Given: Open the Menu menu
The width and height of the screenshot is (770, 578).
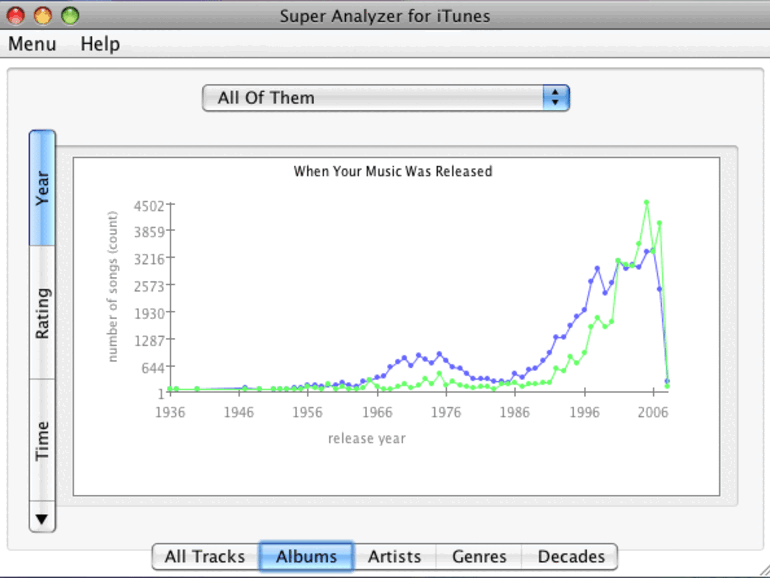Looking at the screenshot, I should (32, 44).
